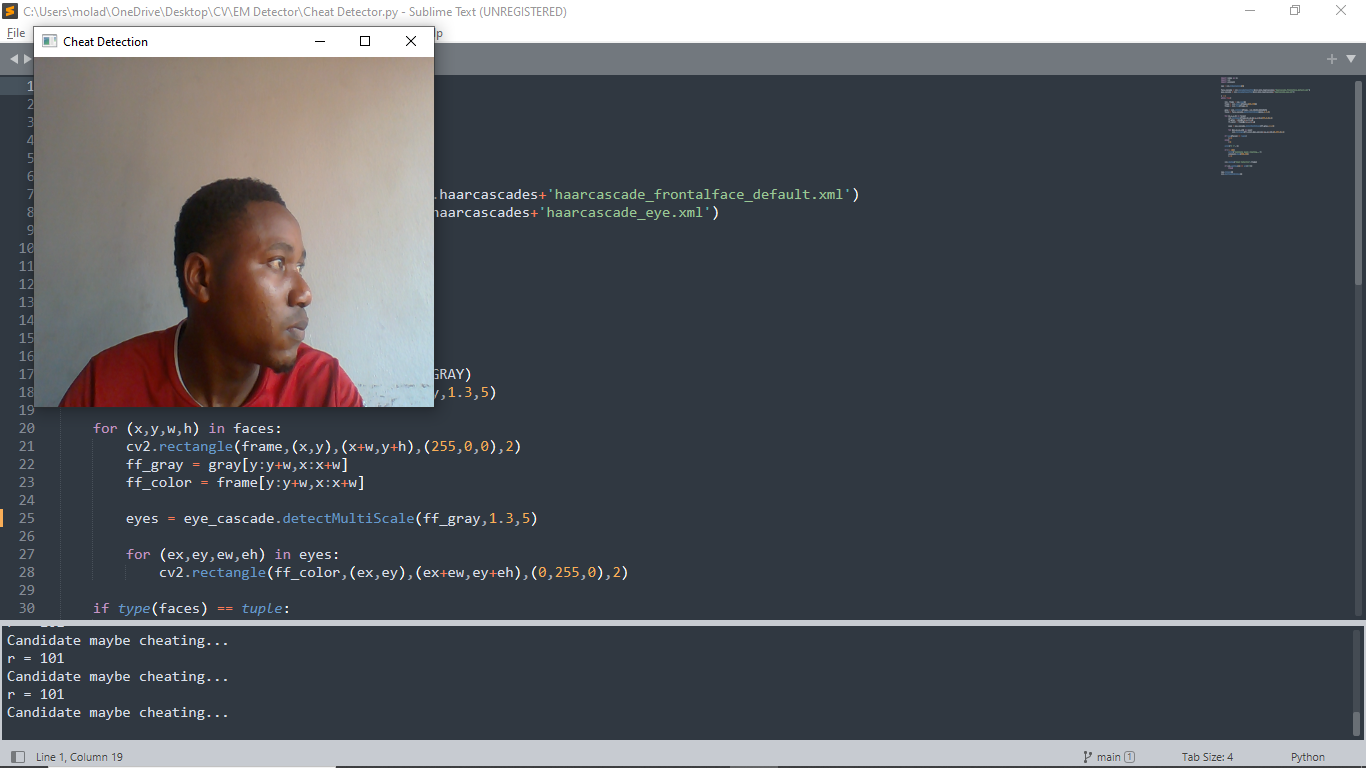Click the Line 1, Column 19 indicator
The height and width of the screenshot is (768, 1366).
tap(79, 757)
